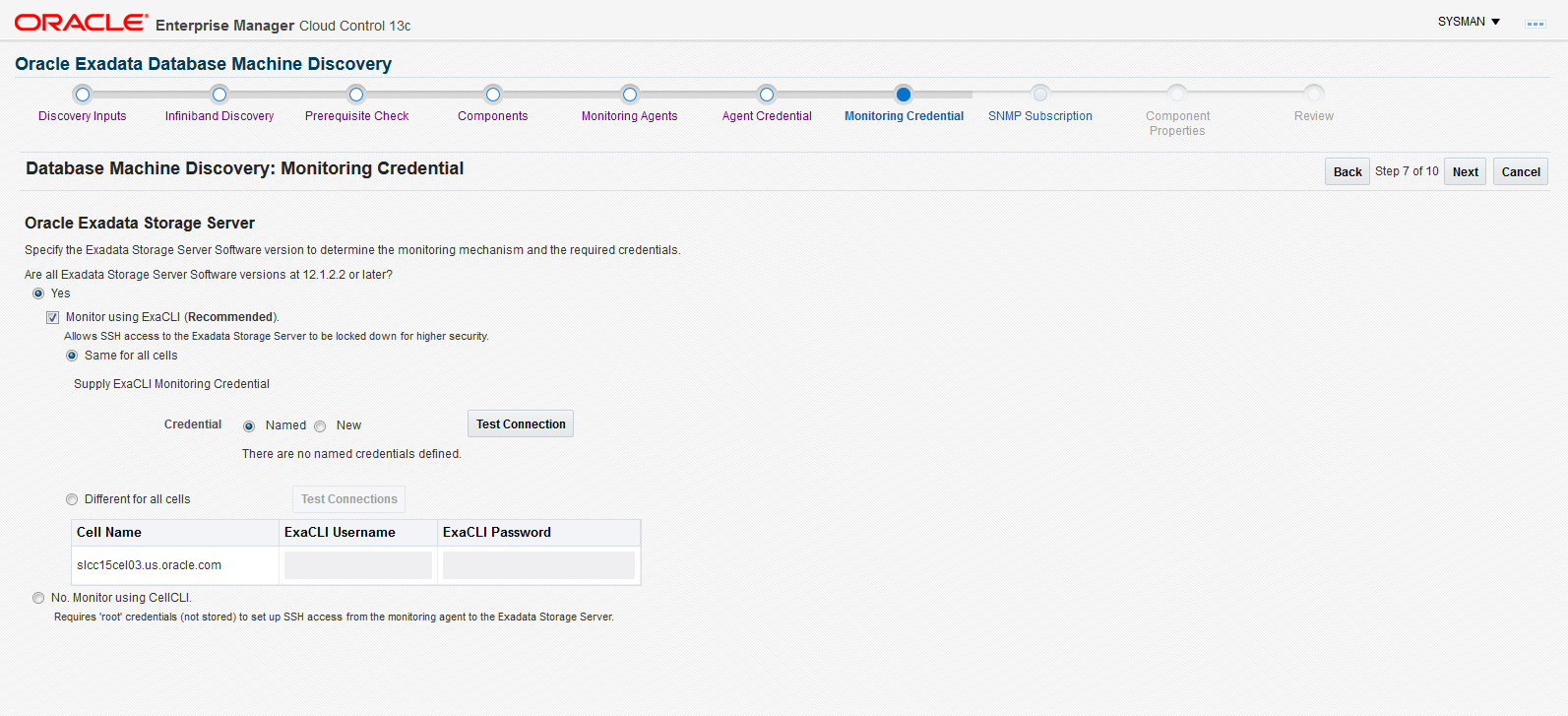Screen dimensions: 1568x716
Task: Go to the SNMP Subscription step link
Action: (x=1040, y=116)
